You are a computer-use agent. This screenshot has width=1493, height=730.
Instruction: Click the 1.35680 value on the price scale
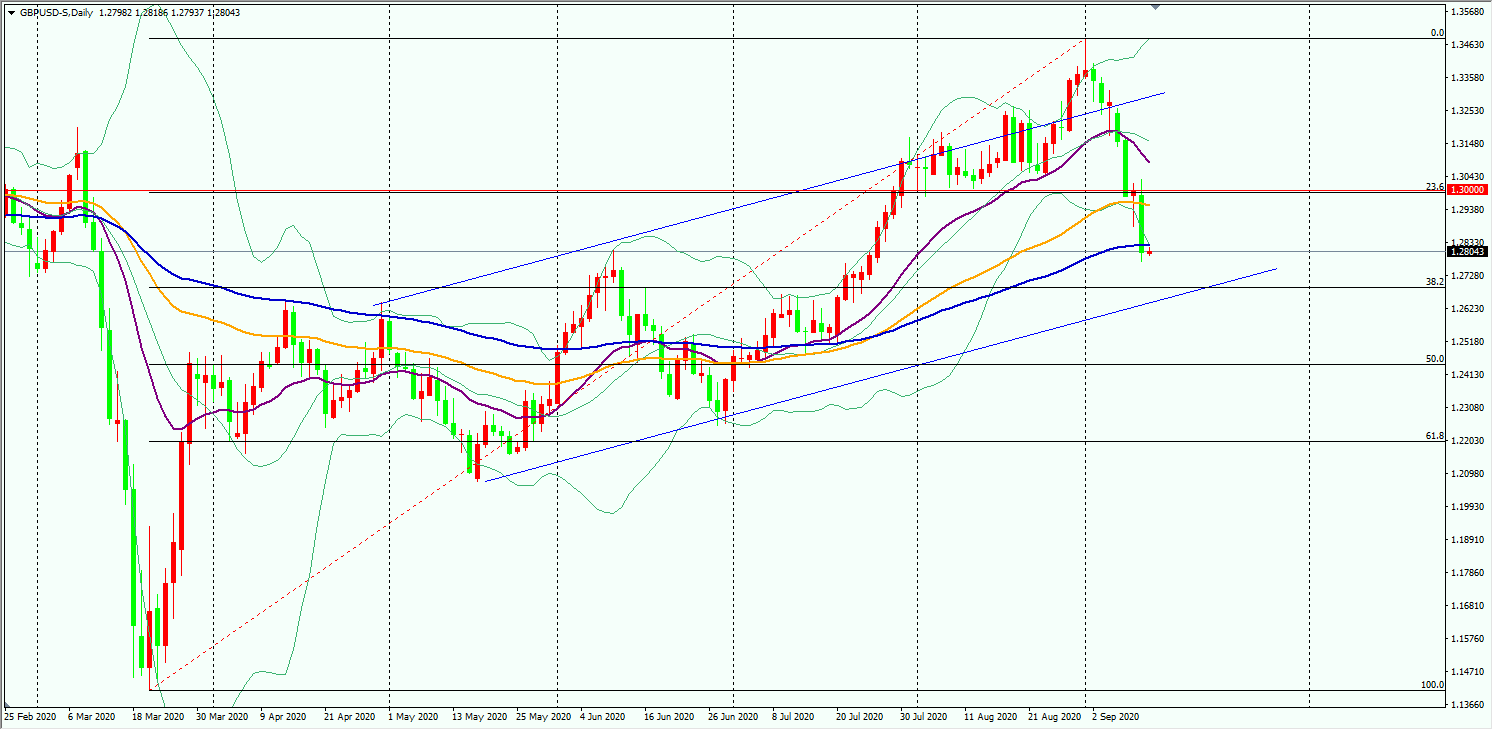pyautogui.click(x=1466, y=12)
